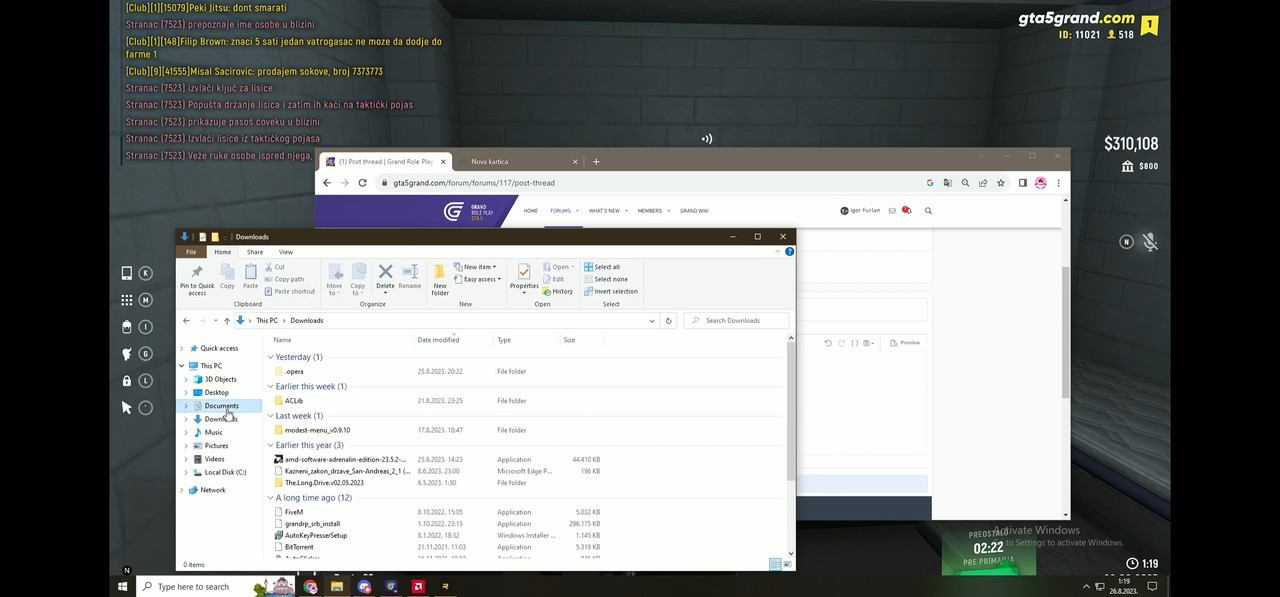
Task: Open AMD Software from the taskbar
Action: click(x=418, y=587)
